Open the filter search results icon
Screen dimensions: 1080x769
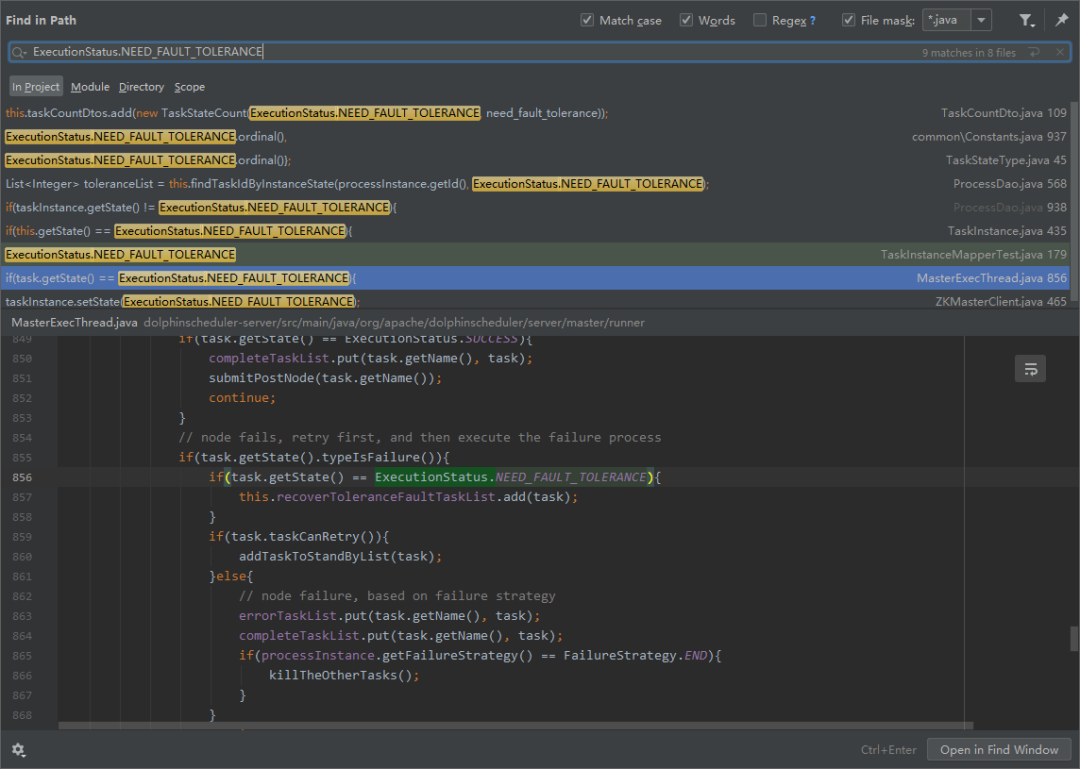coord(1026,20)
